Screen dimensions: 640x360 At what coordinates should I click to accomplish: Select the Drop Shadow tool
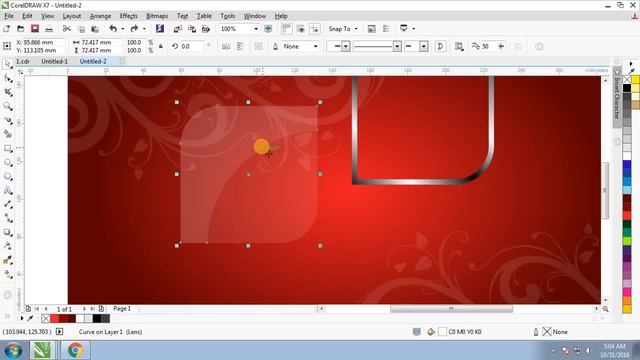pyautogui.click(x=7, y=232)
